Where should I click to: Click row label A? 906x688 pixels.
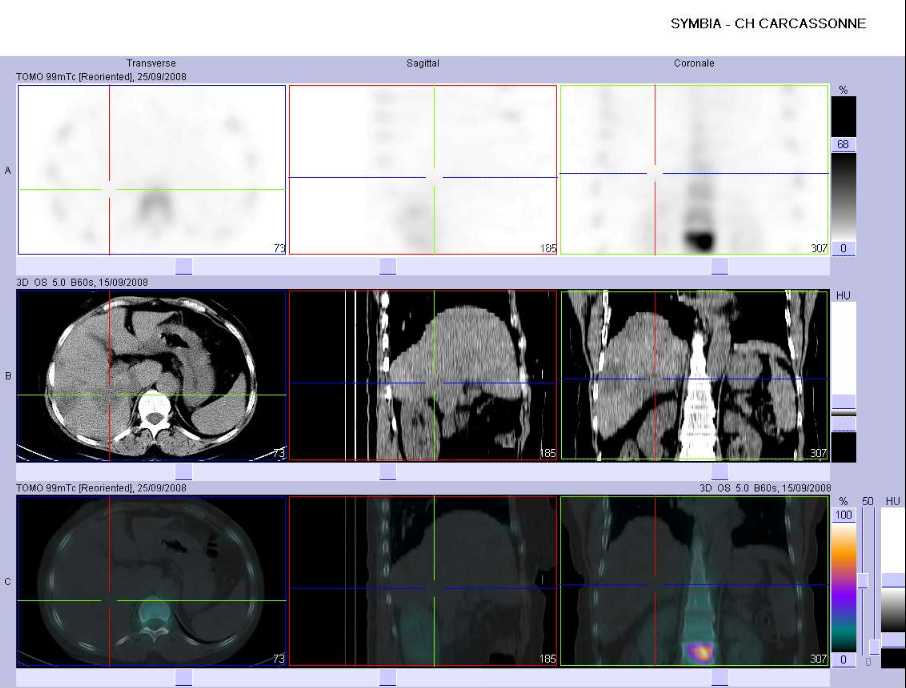[8, 170]
